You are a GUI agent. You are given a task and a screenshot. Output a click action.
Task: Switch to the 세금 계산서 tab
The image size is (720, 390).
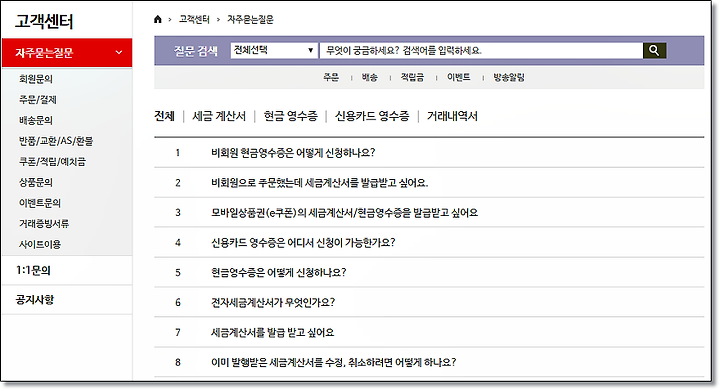click(219, 116)
